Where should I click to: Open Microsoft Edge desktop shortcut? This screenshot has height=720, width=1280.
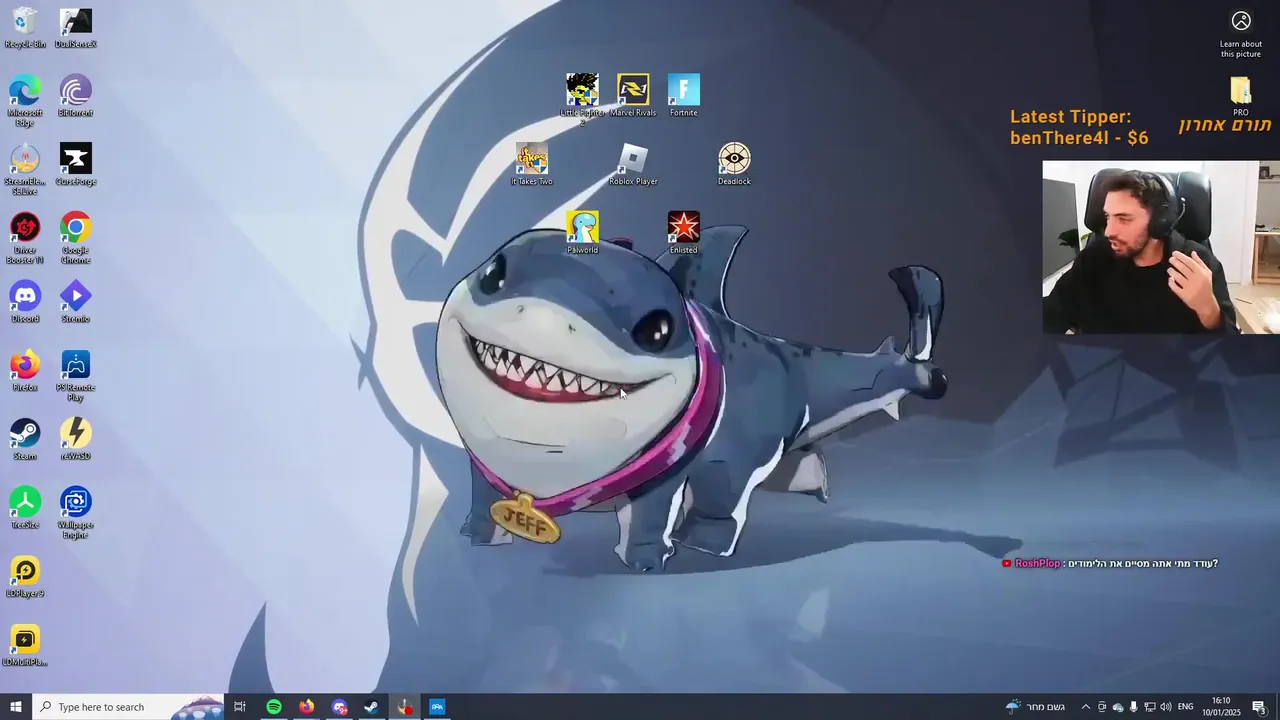click(25, 101)
